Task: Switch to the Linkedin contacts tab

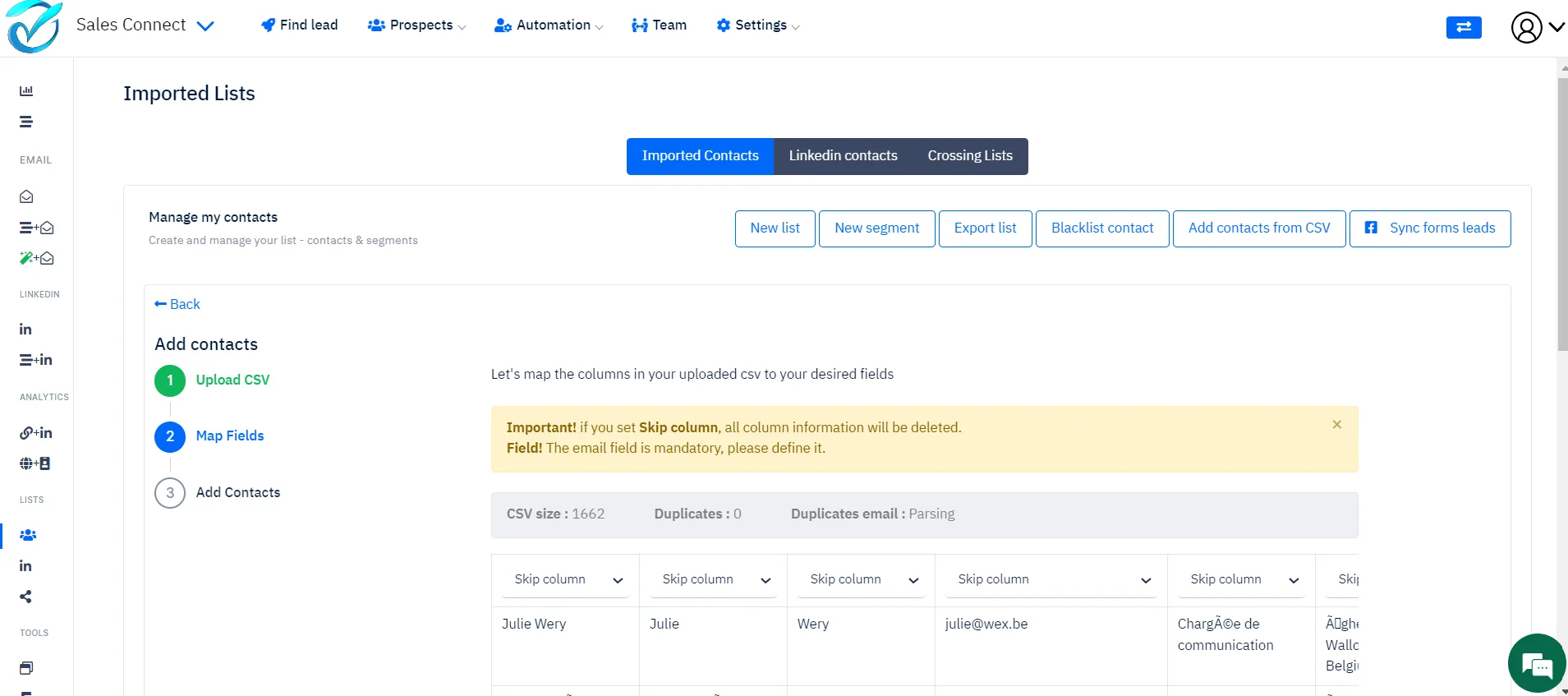Action: [x=843, y=156]
